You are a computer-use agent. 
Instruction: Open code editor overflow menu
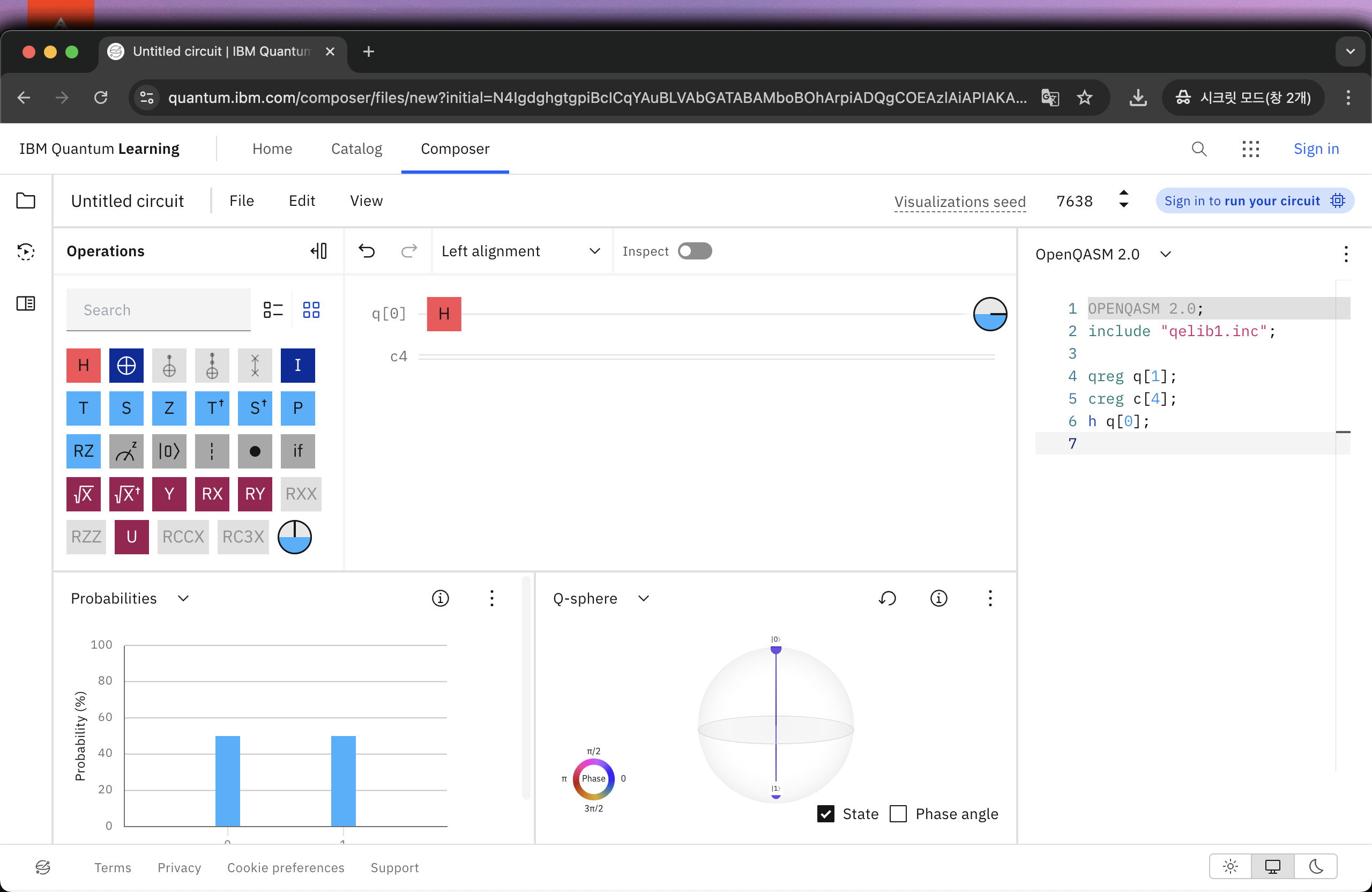coord(1346,254)
